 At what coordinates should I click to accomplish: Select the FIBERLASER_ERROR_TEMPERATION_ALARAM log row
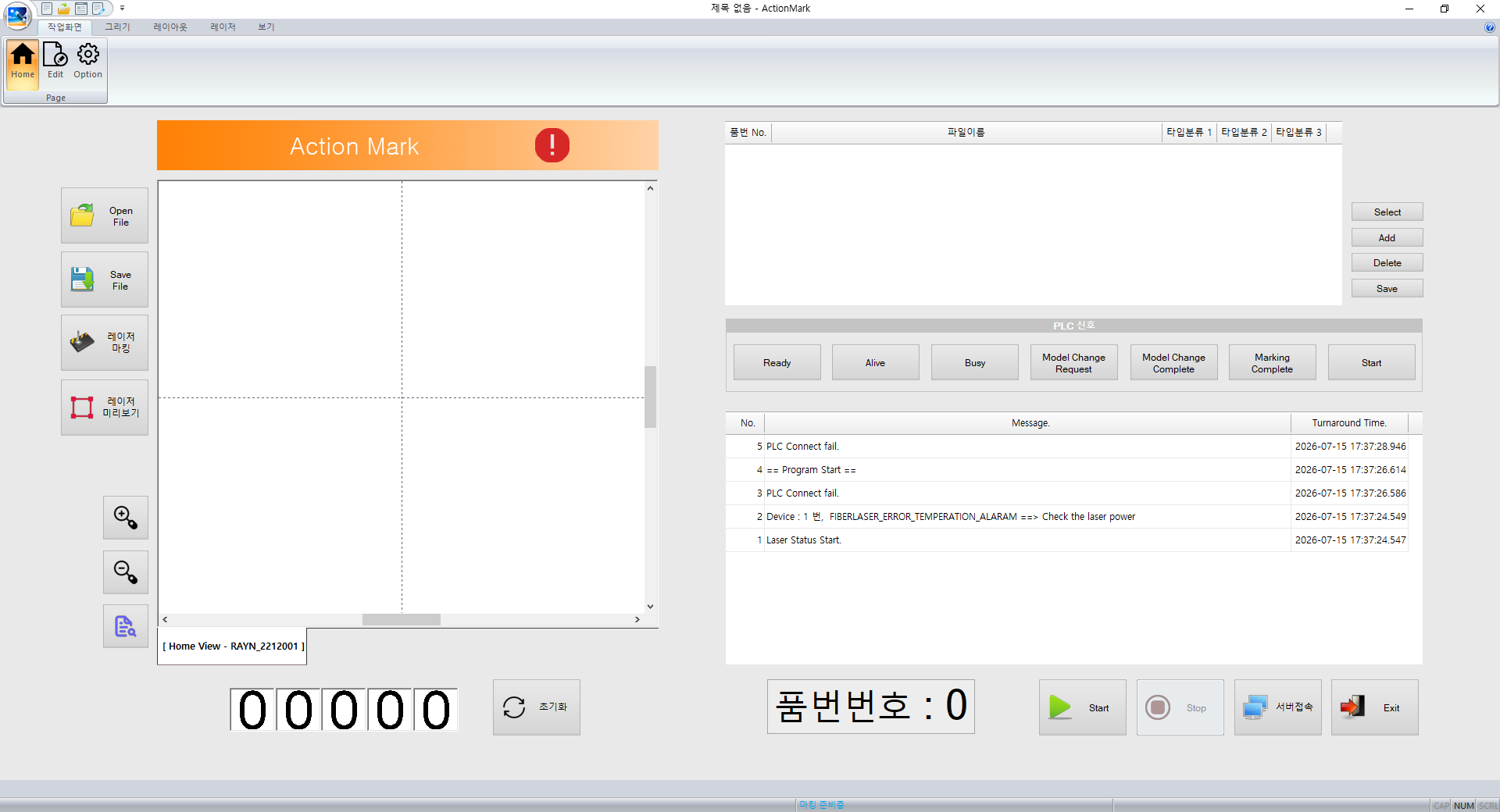coord(1067,517)
